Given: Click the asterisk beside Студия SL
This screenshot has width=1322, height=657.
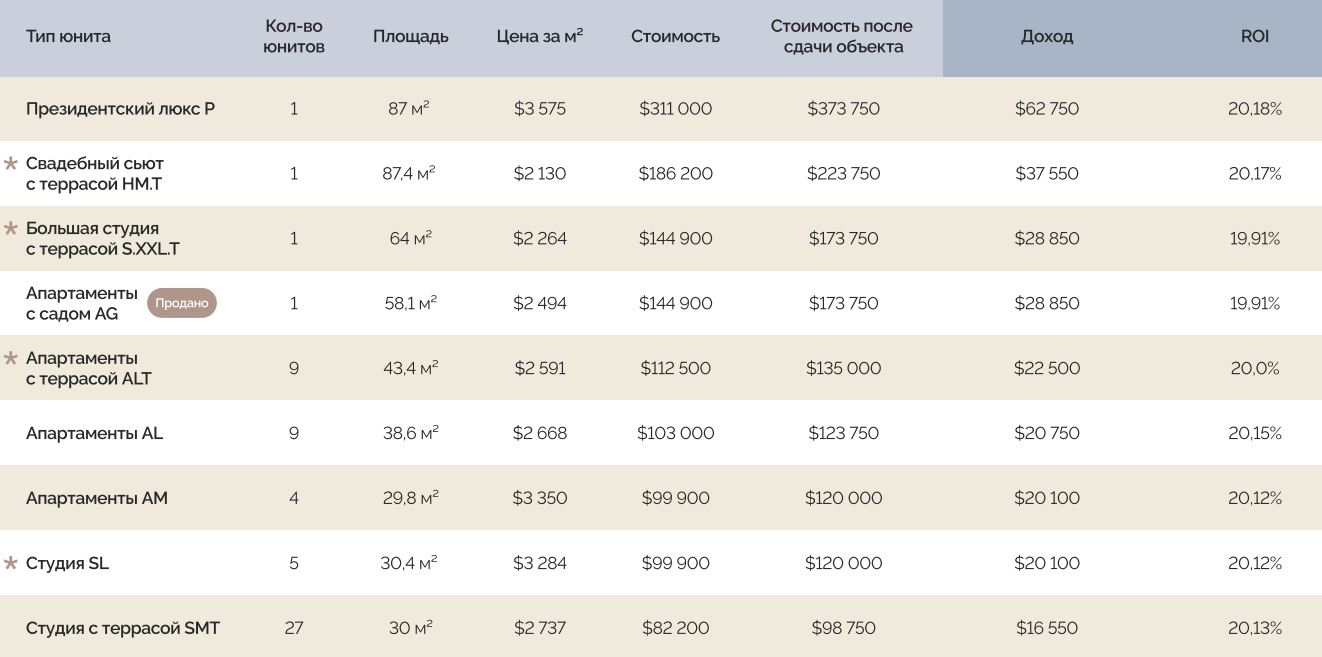Looking at the screenshot, I should (x=11, y=563).
